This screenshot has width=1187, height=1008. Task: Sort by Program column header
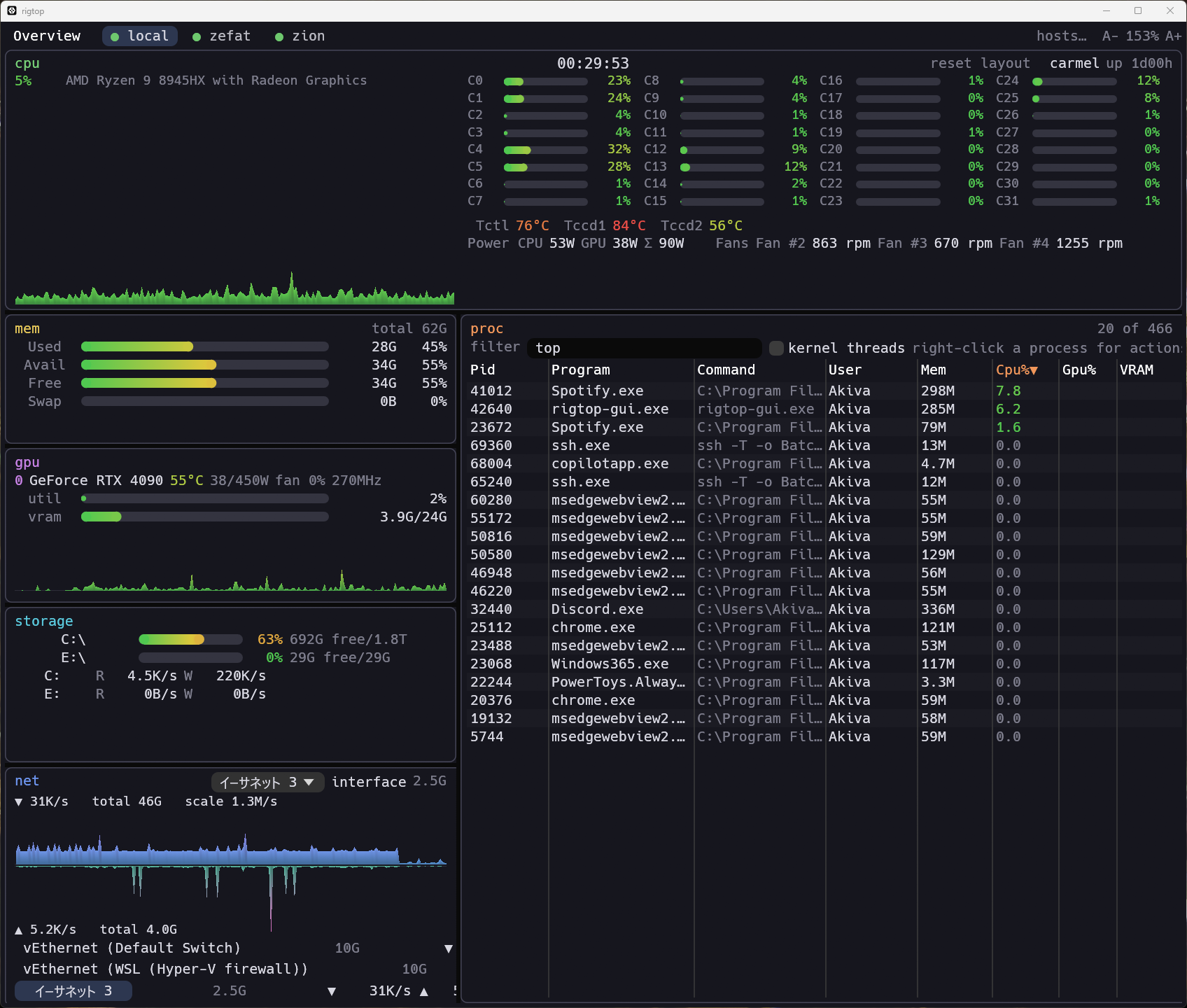[x=581, y=370]
